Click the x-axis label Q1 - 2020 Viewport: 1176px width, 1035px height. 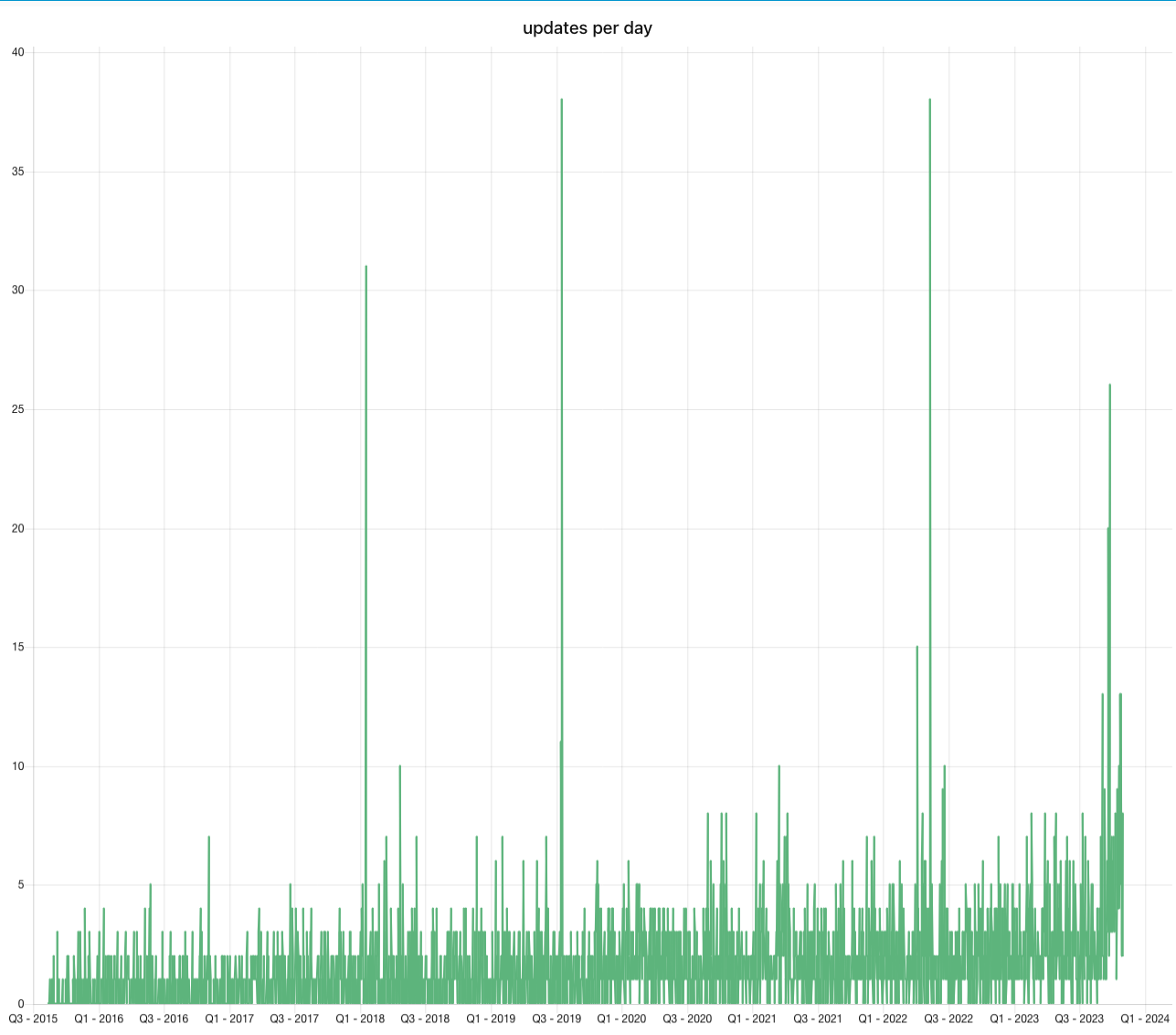(x=621, y=1019)
